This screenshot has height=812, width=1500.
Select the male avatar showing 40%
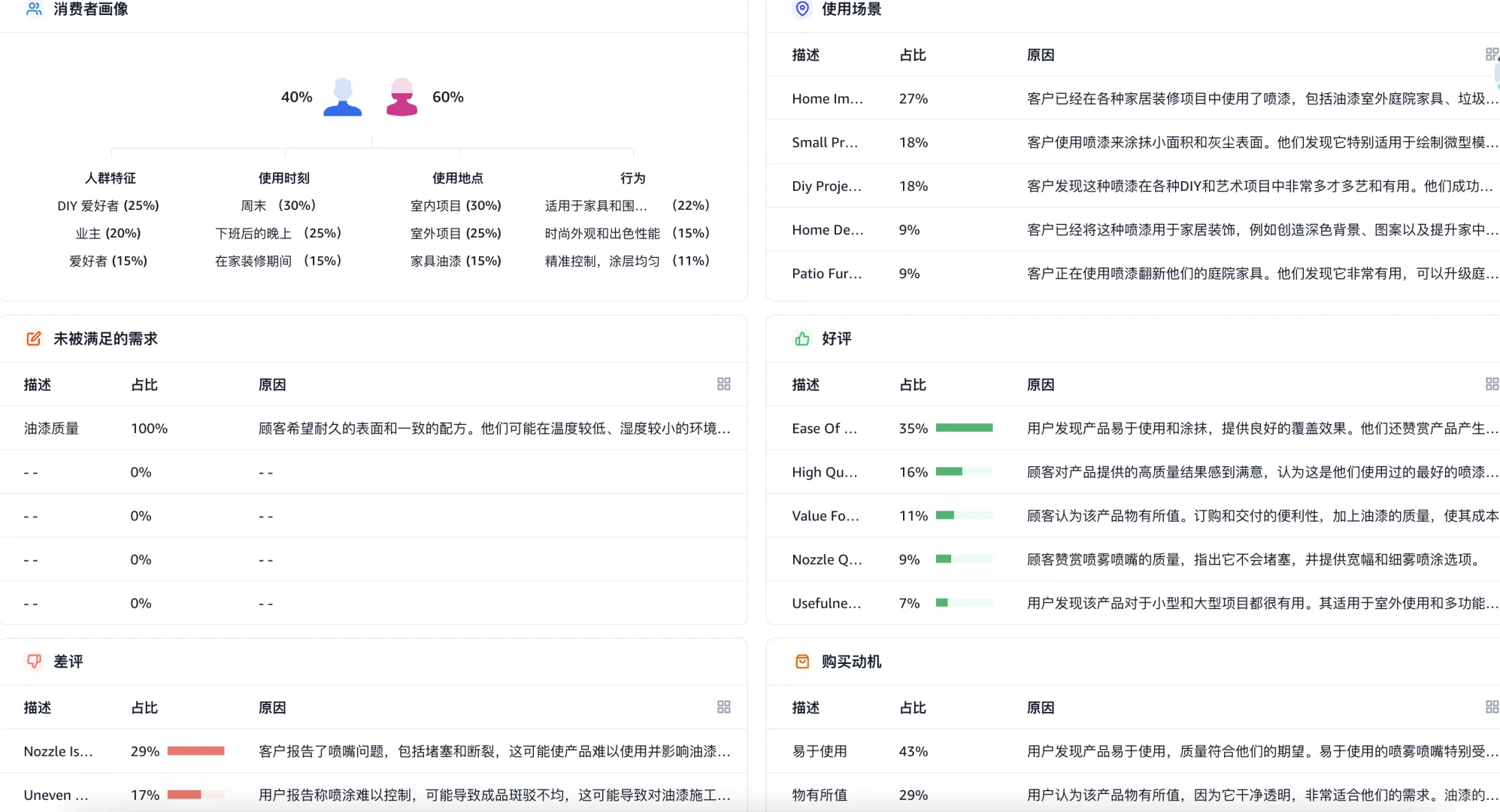pos(342,96)
